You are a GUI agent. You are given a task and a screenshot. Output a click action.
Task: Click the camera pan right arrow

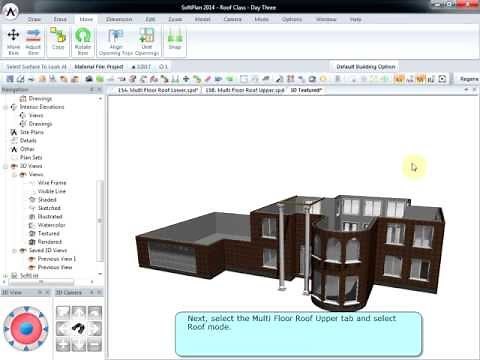coord(95,329)
